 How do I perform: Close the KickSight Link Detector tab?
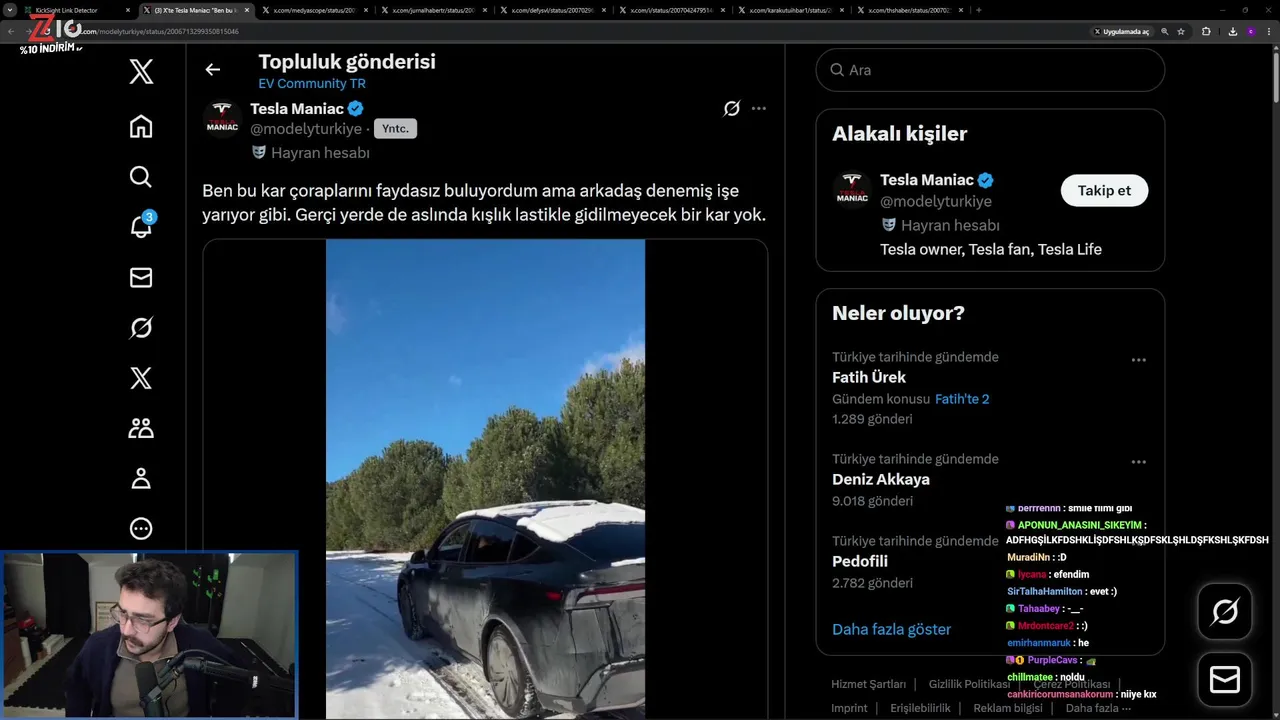(128, 10)
